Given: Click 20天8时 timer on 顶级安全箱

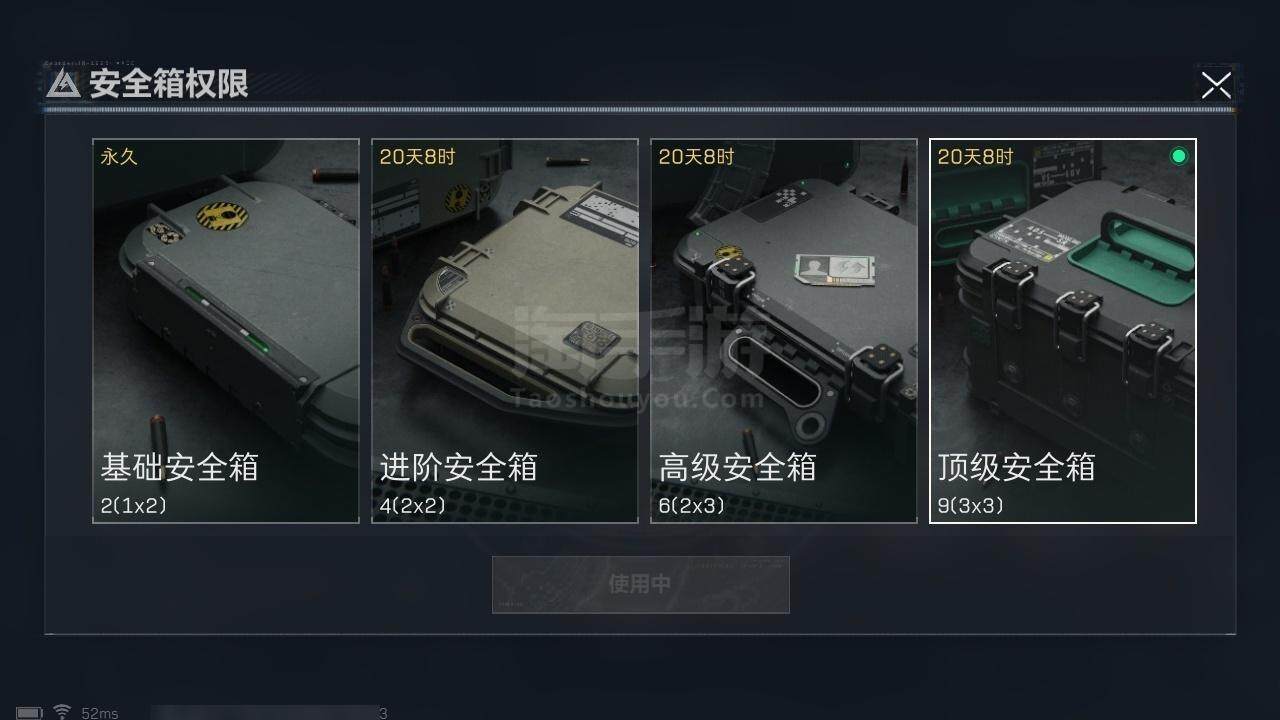Looking at the screenshot, I should (975, 157).
